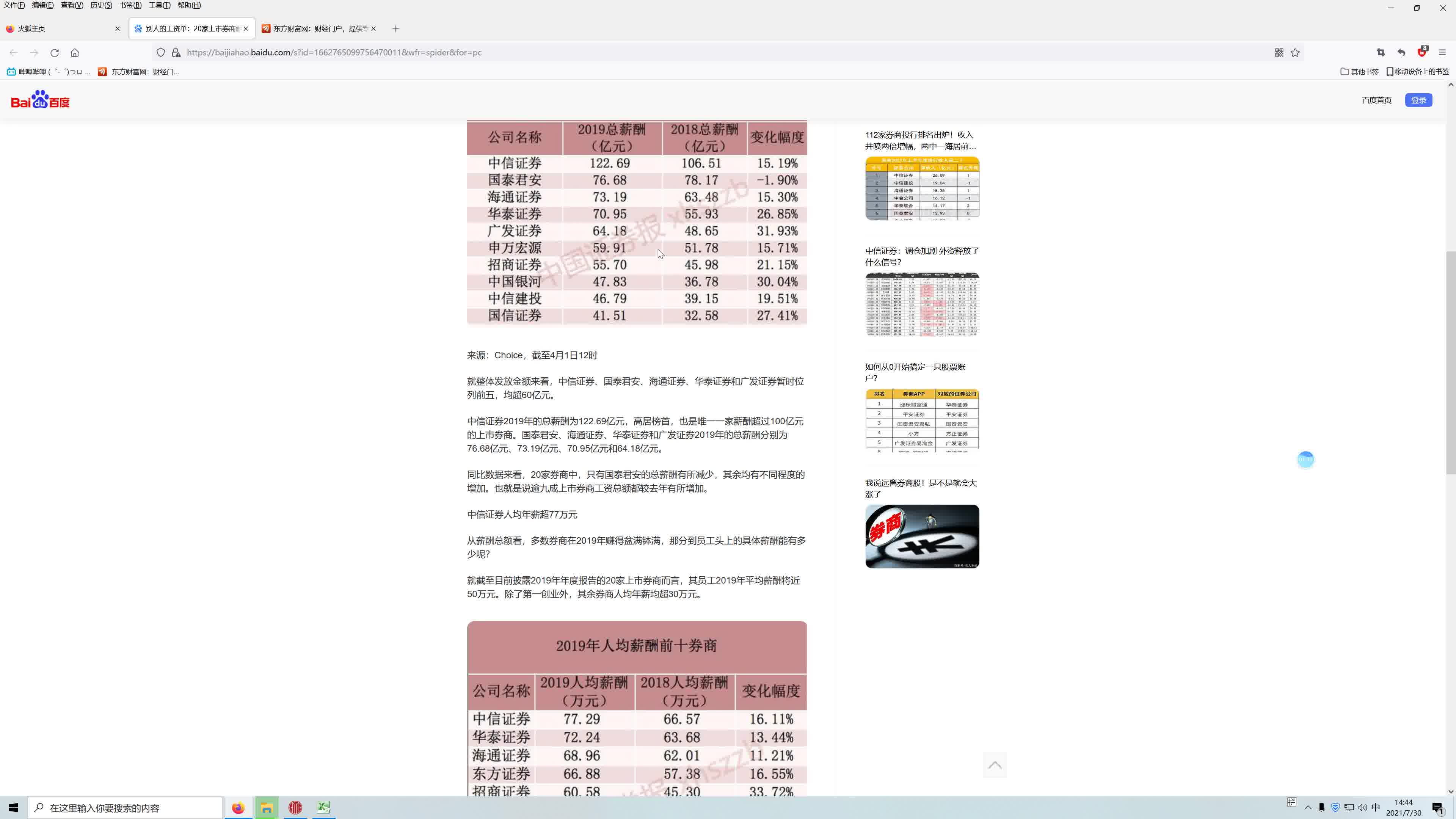The width and height of the screenshot is (1456, 819).
Task: Click the page vertical scrollbar thumb
Action: click(1450, 362)
